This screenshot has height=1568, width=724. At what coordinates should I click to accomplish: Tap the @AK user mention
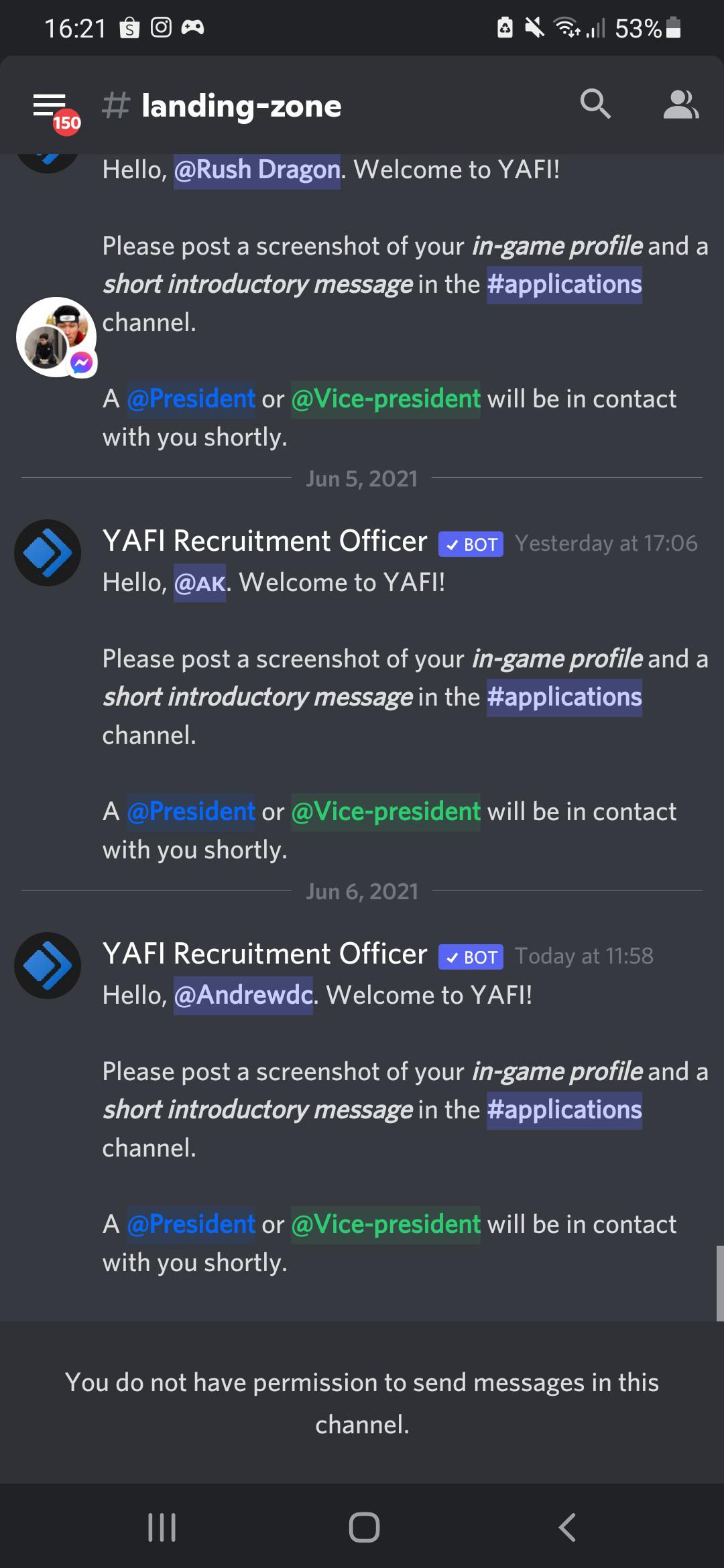200,583
